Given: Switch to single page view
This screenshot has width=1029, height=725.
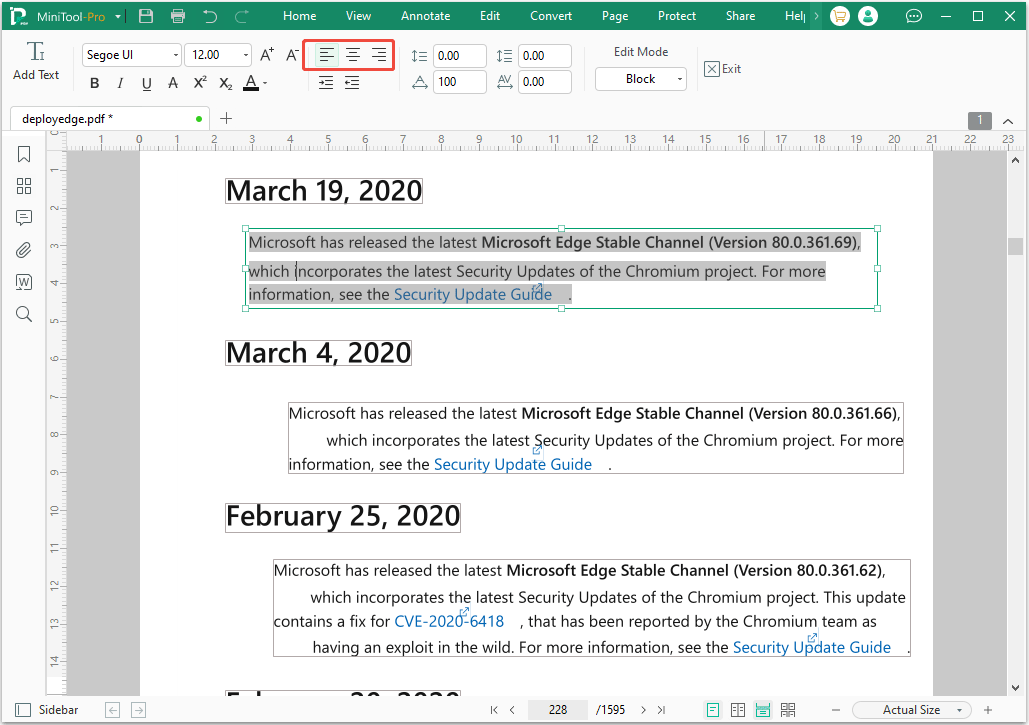Looking at the screenshot, I should [713, 710].
